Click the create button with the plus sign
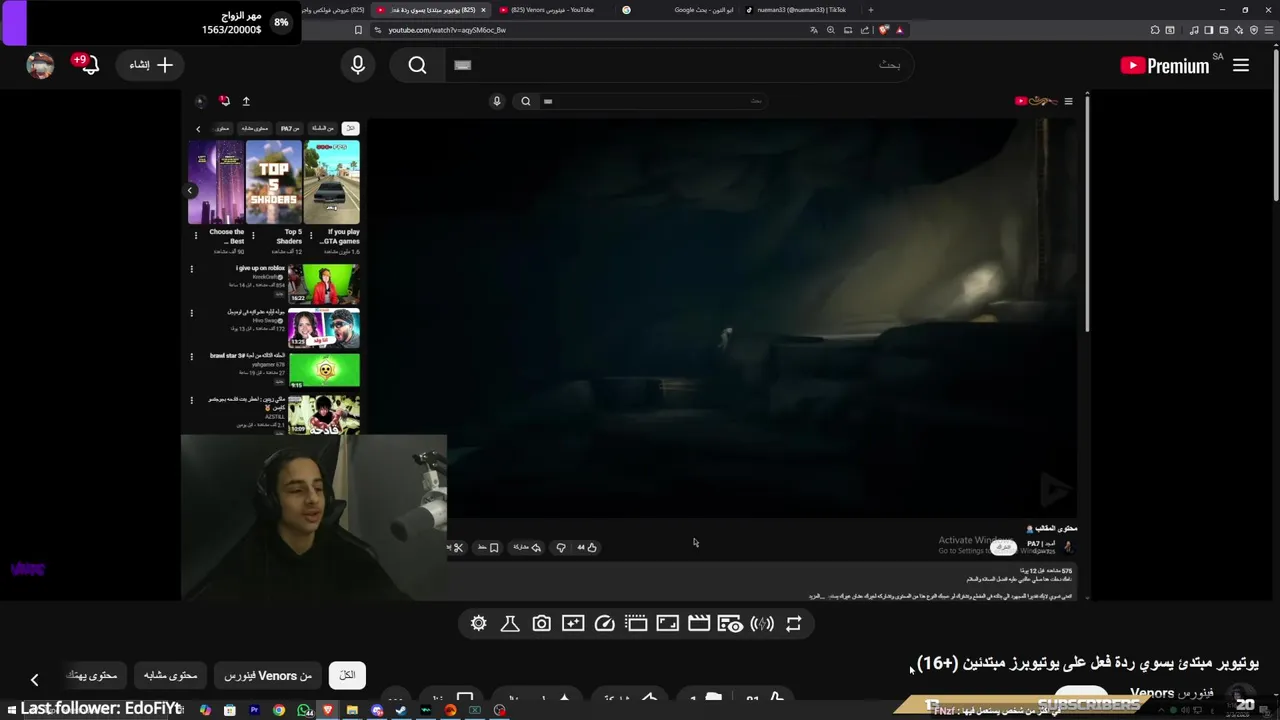This screenshot has height=720, width=1280. tap(151, 65)
